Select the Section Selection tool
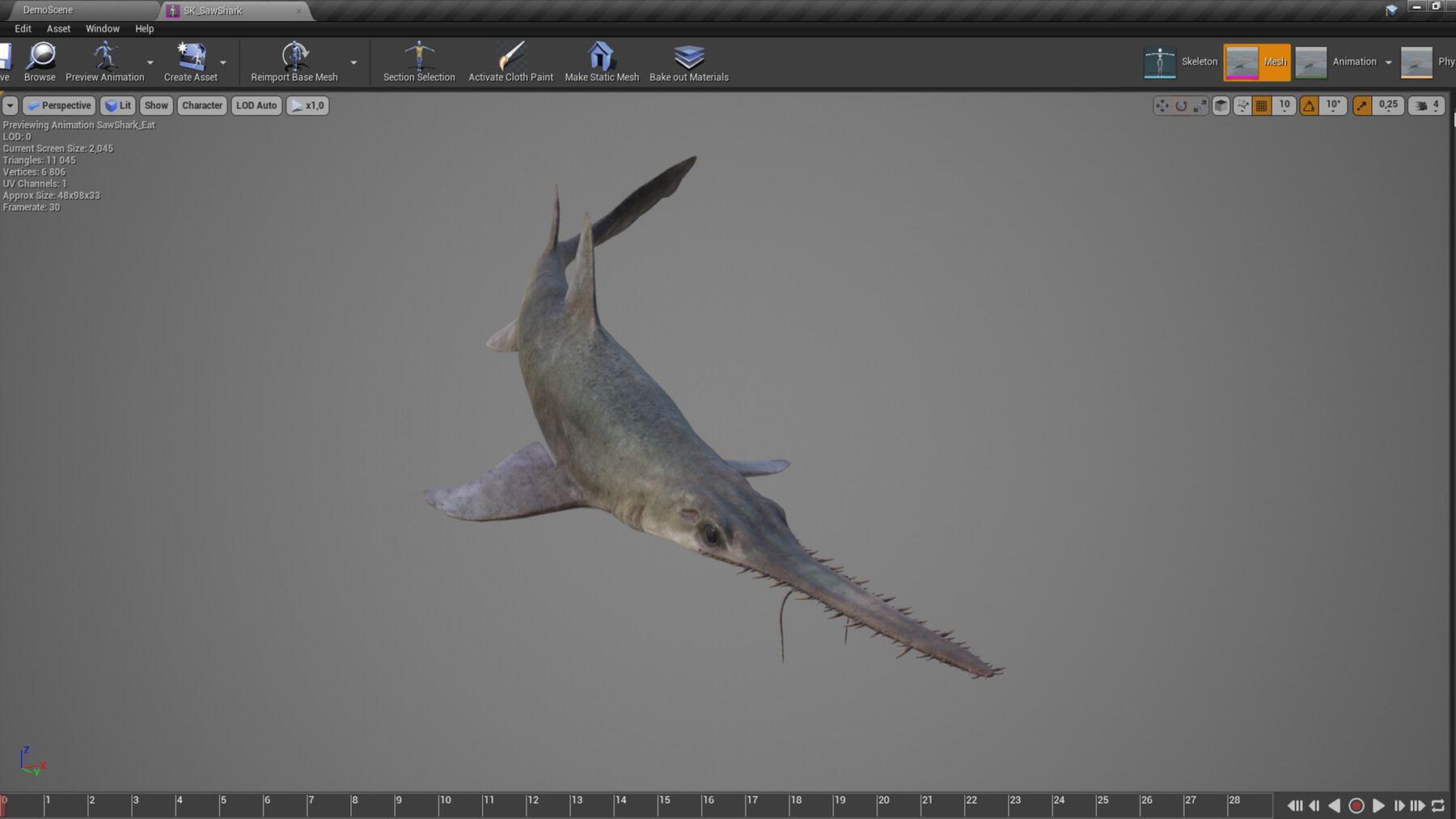 tap(417, 61)
